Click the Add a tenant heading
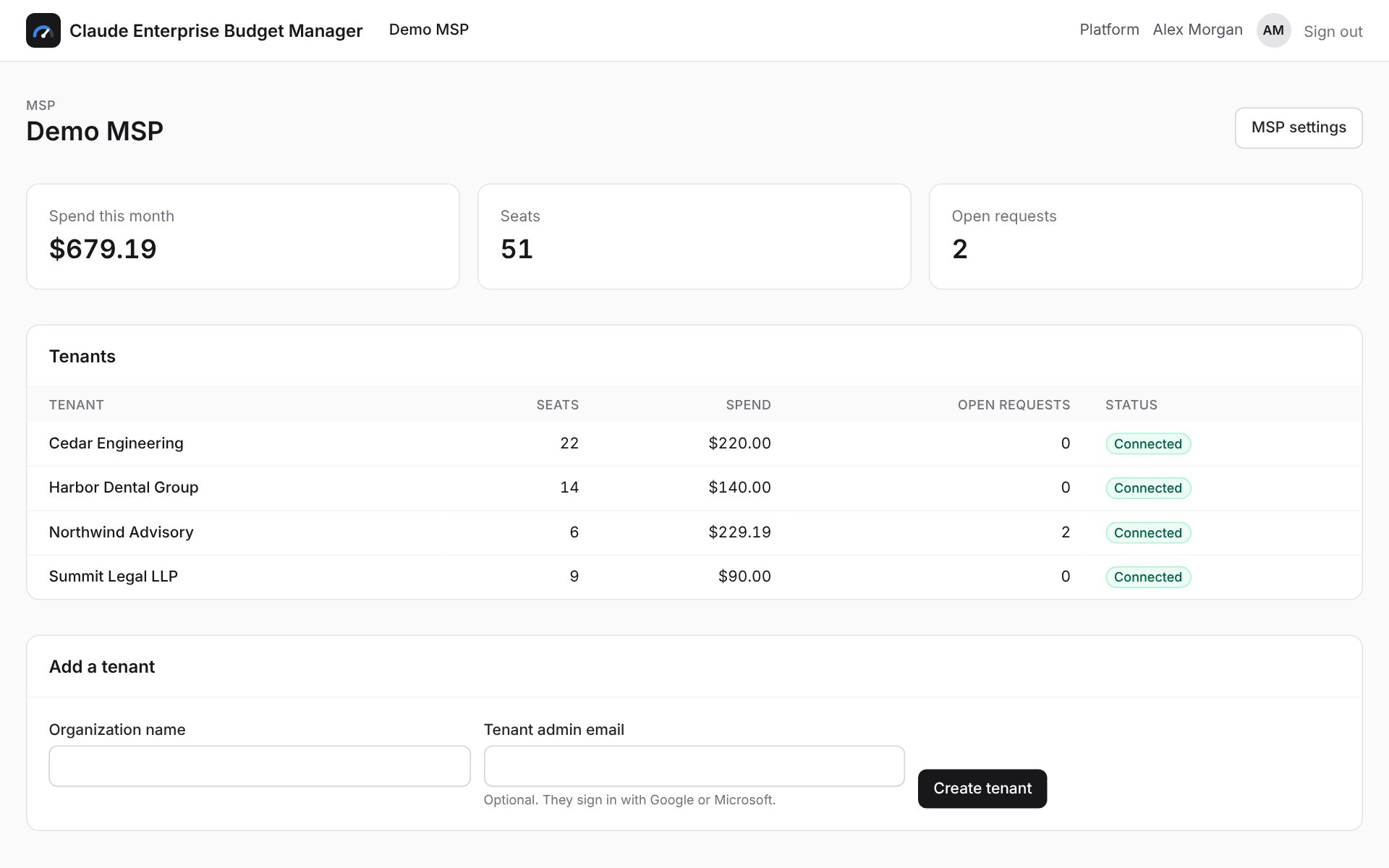Viewport: 1389px width, 868px height. point(102,667)
